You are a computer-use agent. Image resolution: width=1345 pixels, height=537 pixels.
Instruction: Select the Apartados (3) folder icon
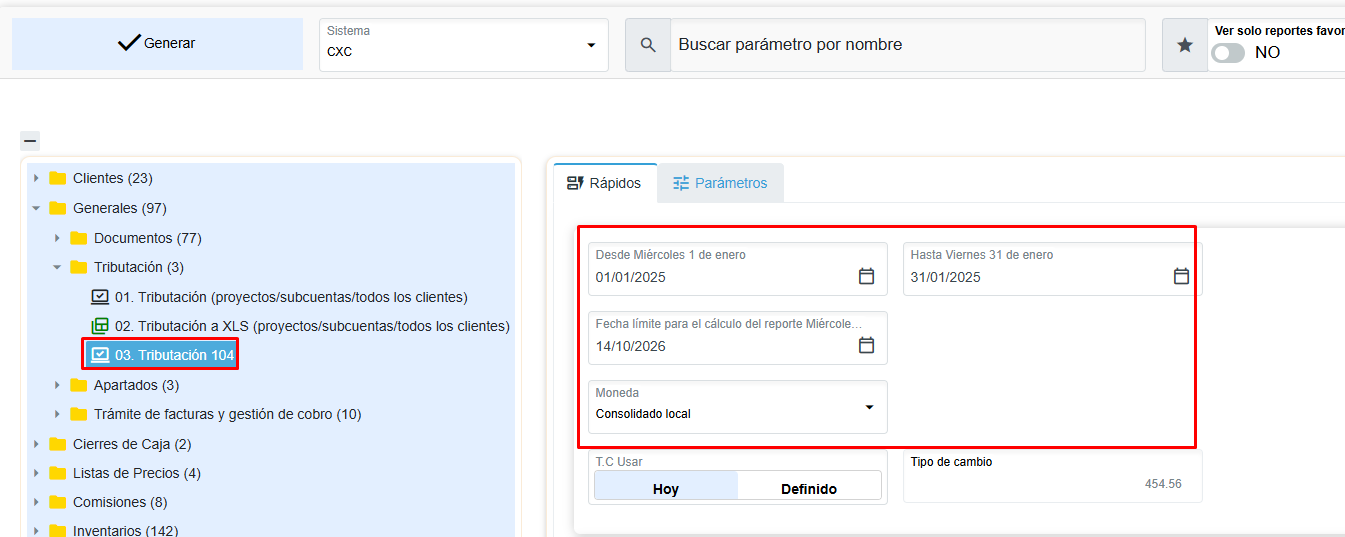(79, 385)
